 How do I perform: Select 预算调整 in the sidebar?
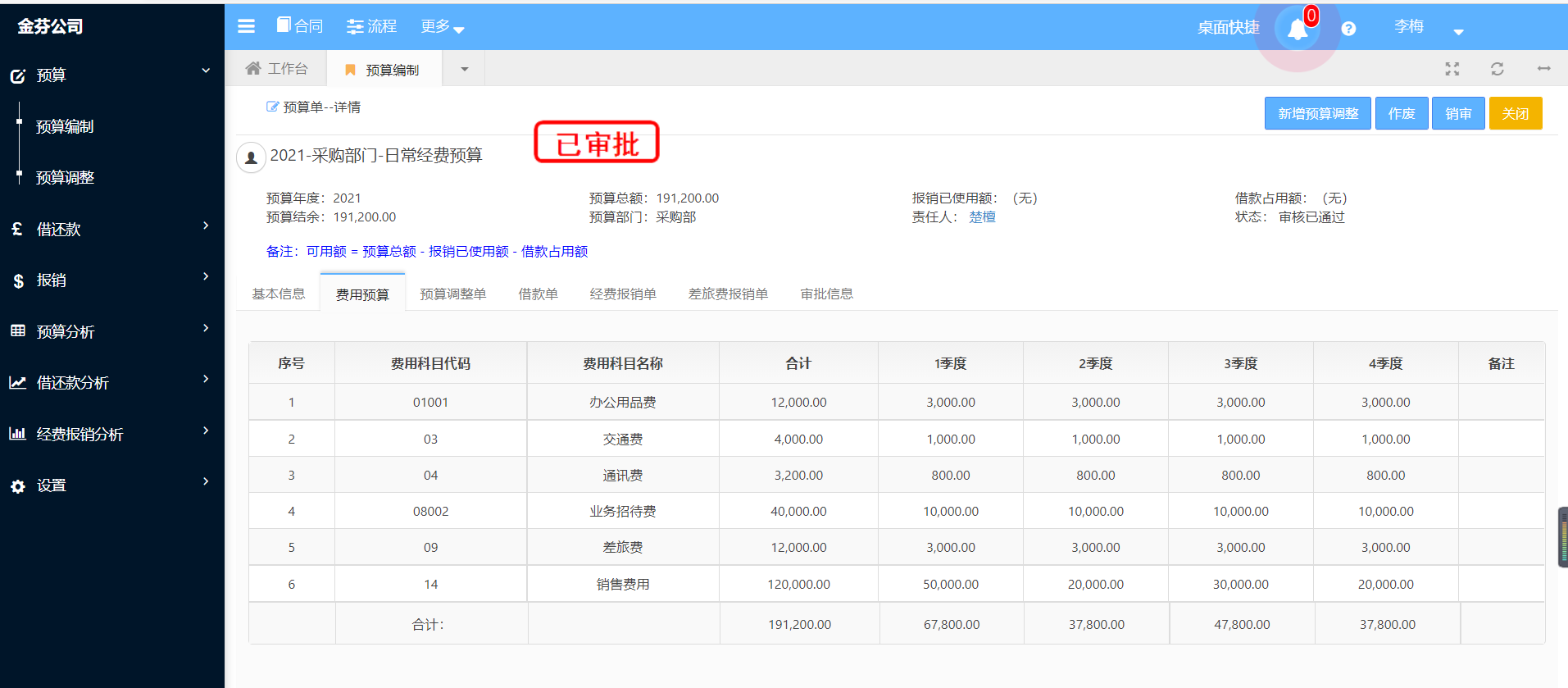pos(65,178)
